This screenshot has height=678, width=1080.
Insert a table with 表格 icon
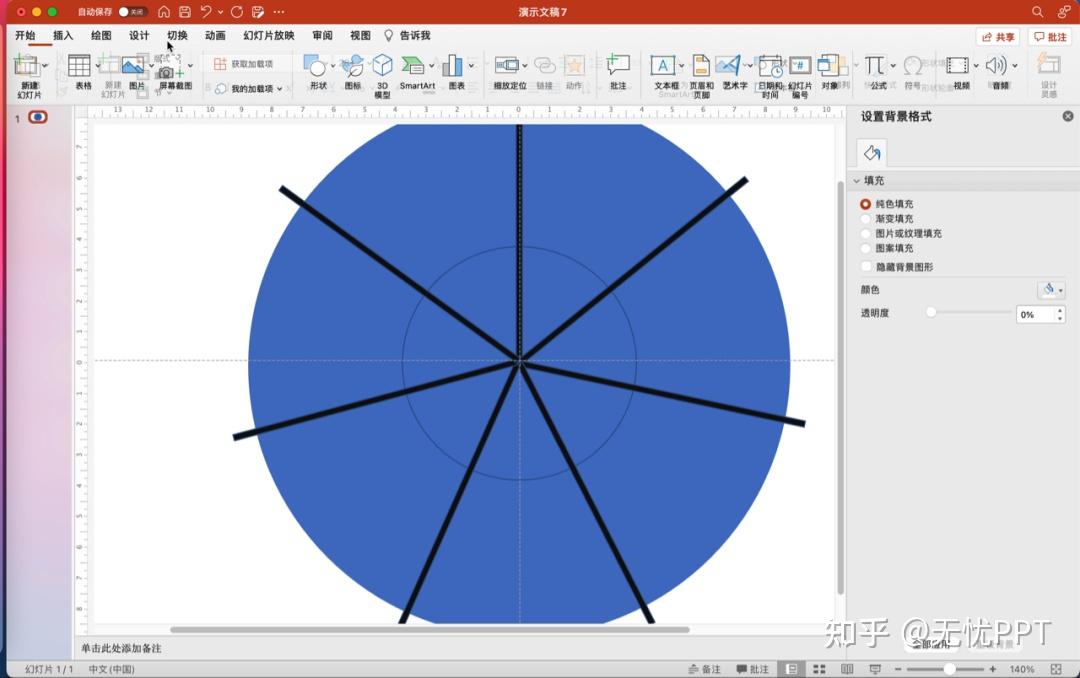tap(79, 66)
